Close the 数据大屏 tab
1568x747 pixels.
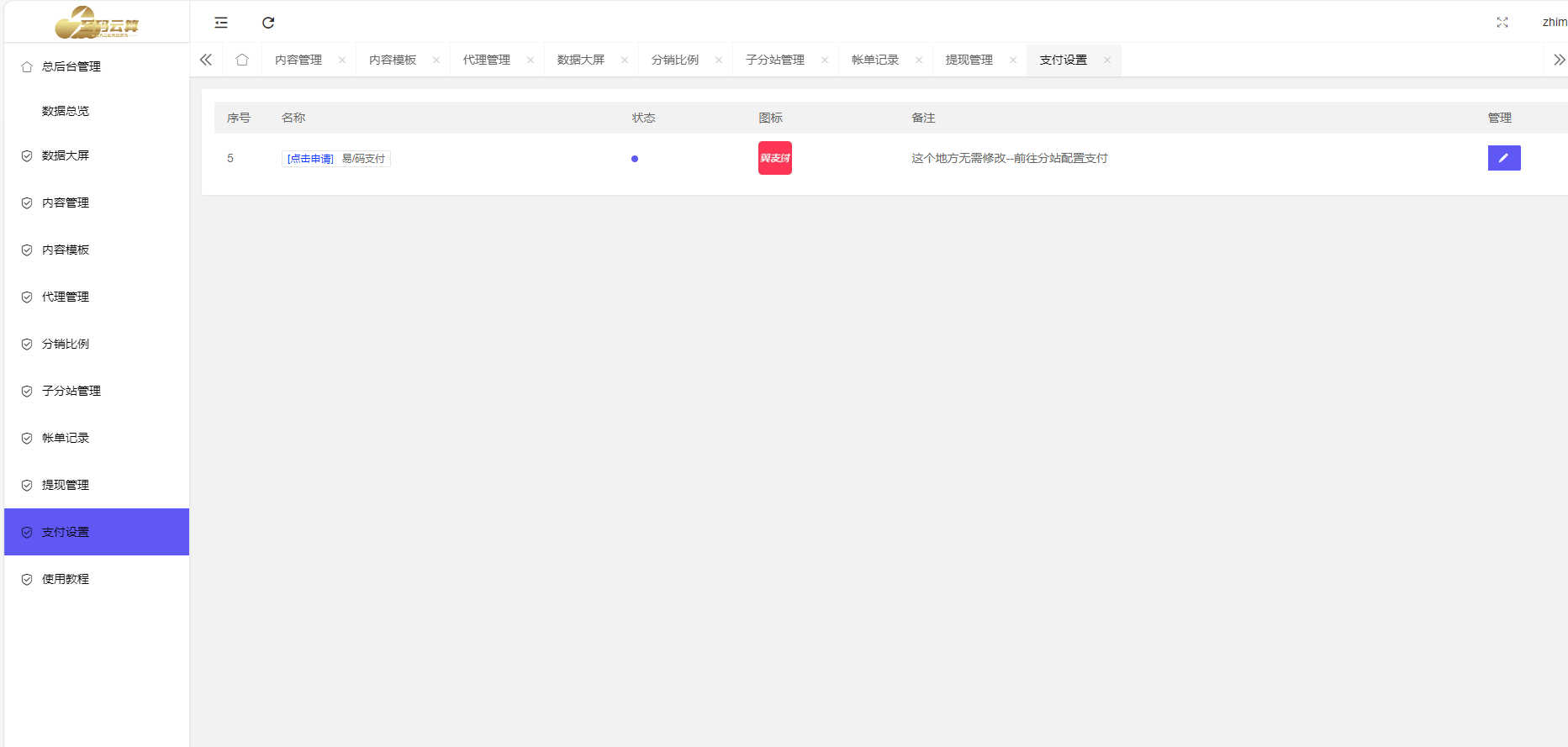point(625,60)
